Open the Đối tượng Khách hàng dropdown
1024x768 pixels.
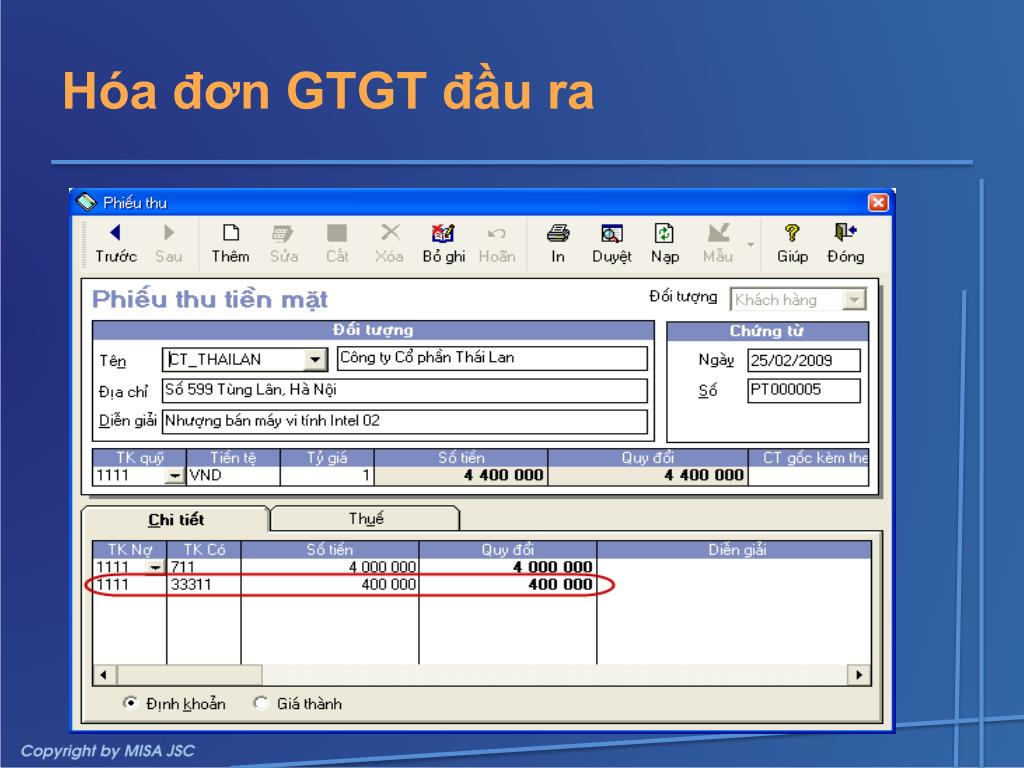pos(854,300)
